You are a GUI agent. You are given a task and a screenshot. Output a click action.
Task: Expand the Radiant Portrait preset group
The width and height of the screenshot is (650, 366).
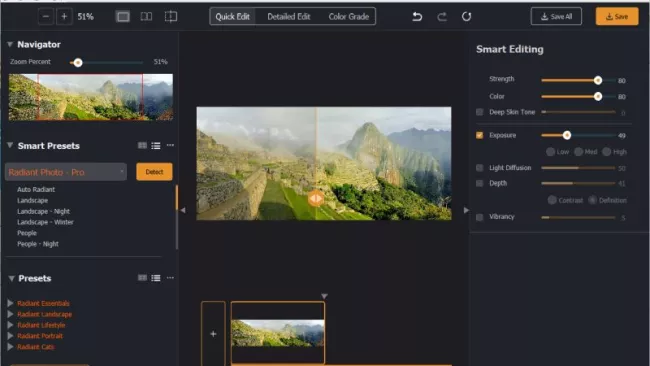pos(10,336)
